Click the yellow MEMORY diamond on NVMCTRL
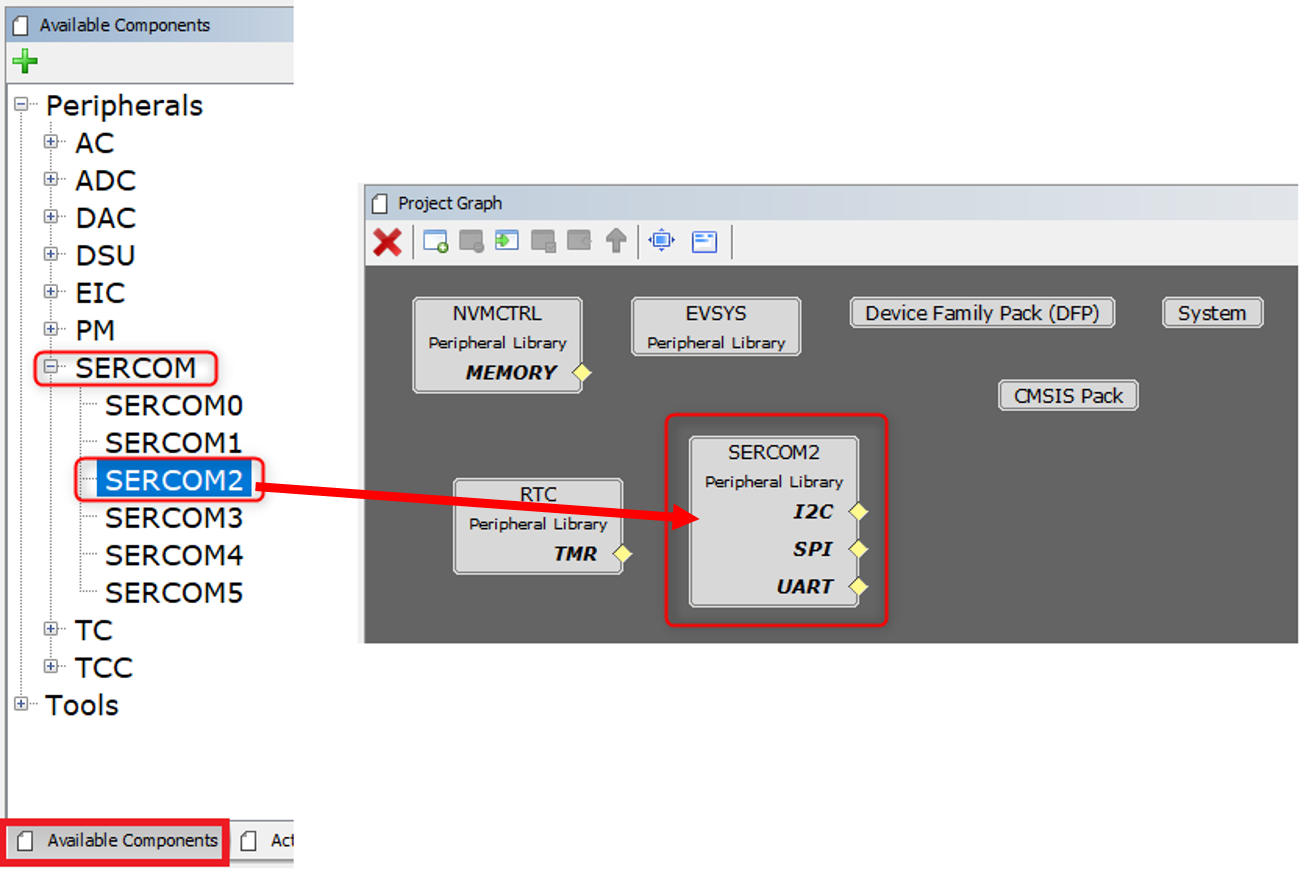The height and width of the screenshot is (873, 1306). [x=582, y=373]
